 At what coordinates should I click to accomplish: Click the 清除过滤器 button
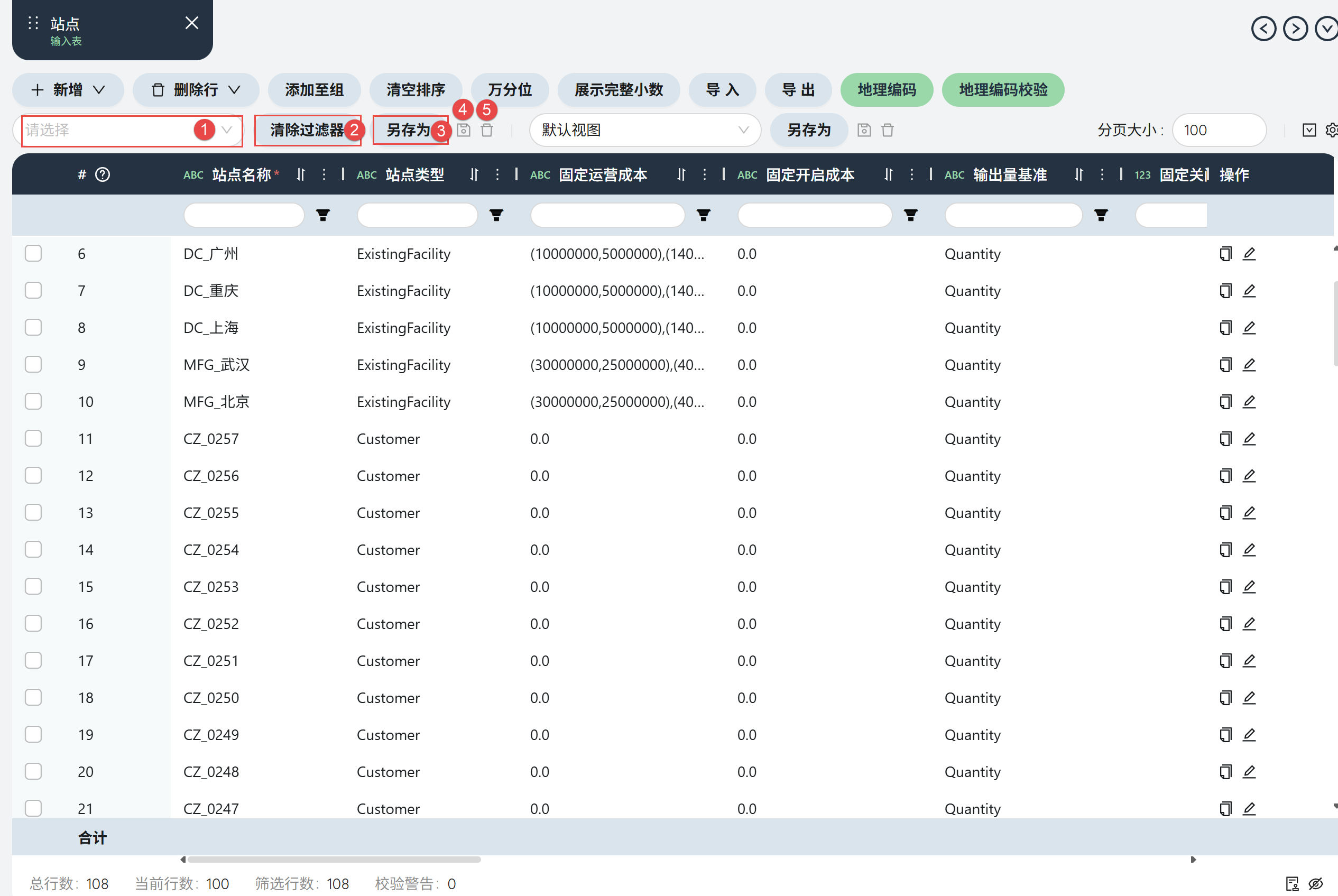(x=307, y=130)
